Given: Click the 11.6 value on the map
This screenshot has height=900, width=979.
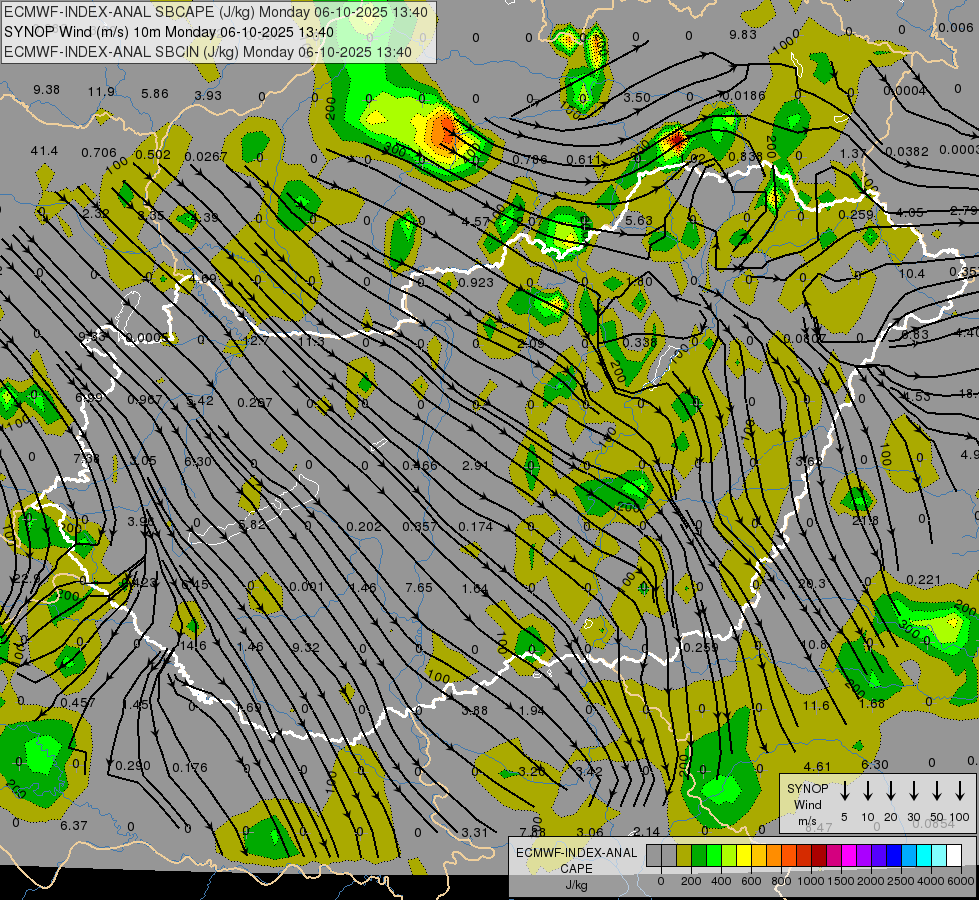Looking at the screenshot, I should pos(816,705).
